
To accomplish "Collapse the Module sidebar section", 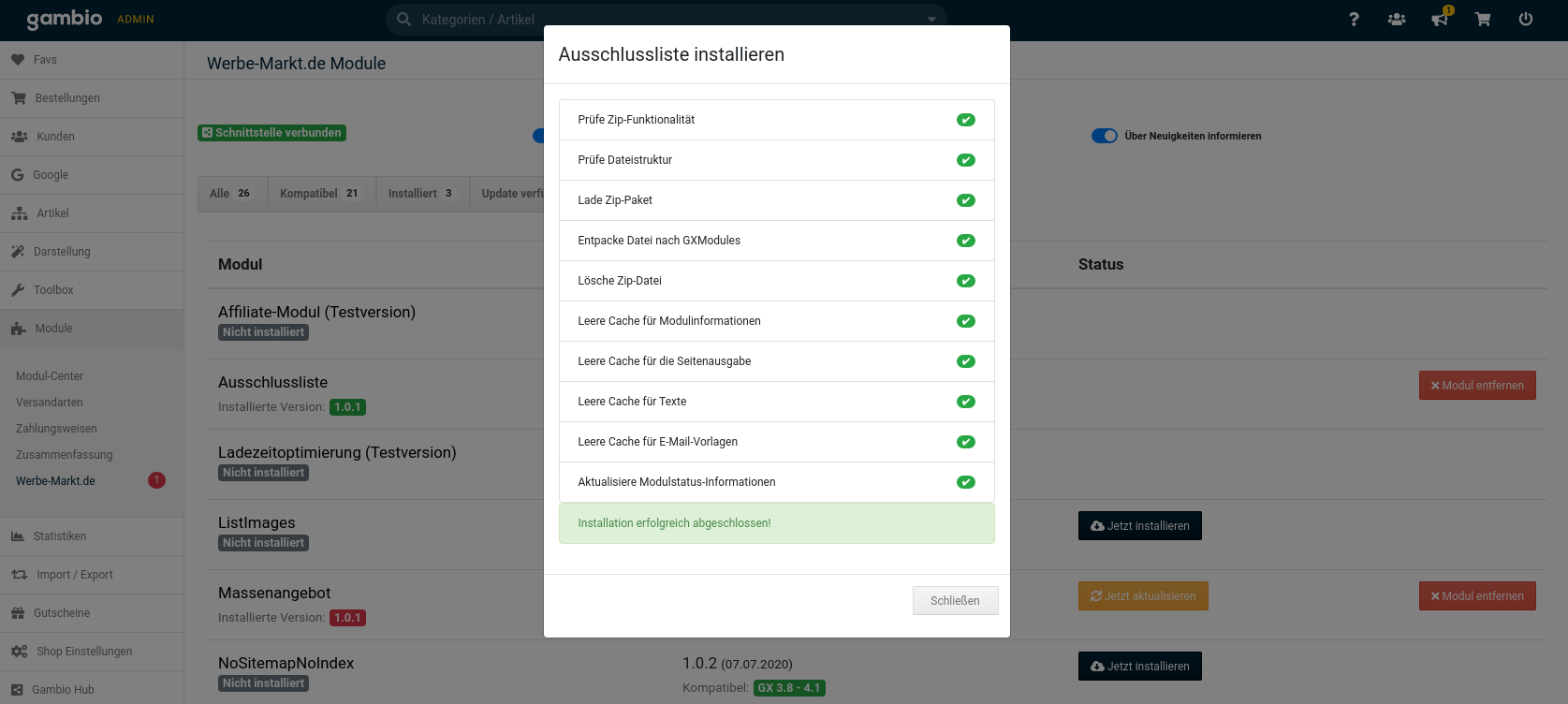I will tap(92, 328).
